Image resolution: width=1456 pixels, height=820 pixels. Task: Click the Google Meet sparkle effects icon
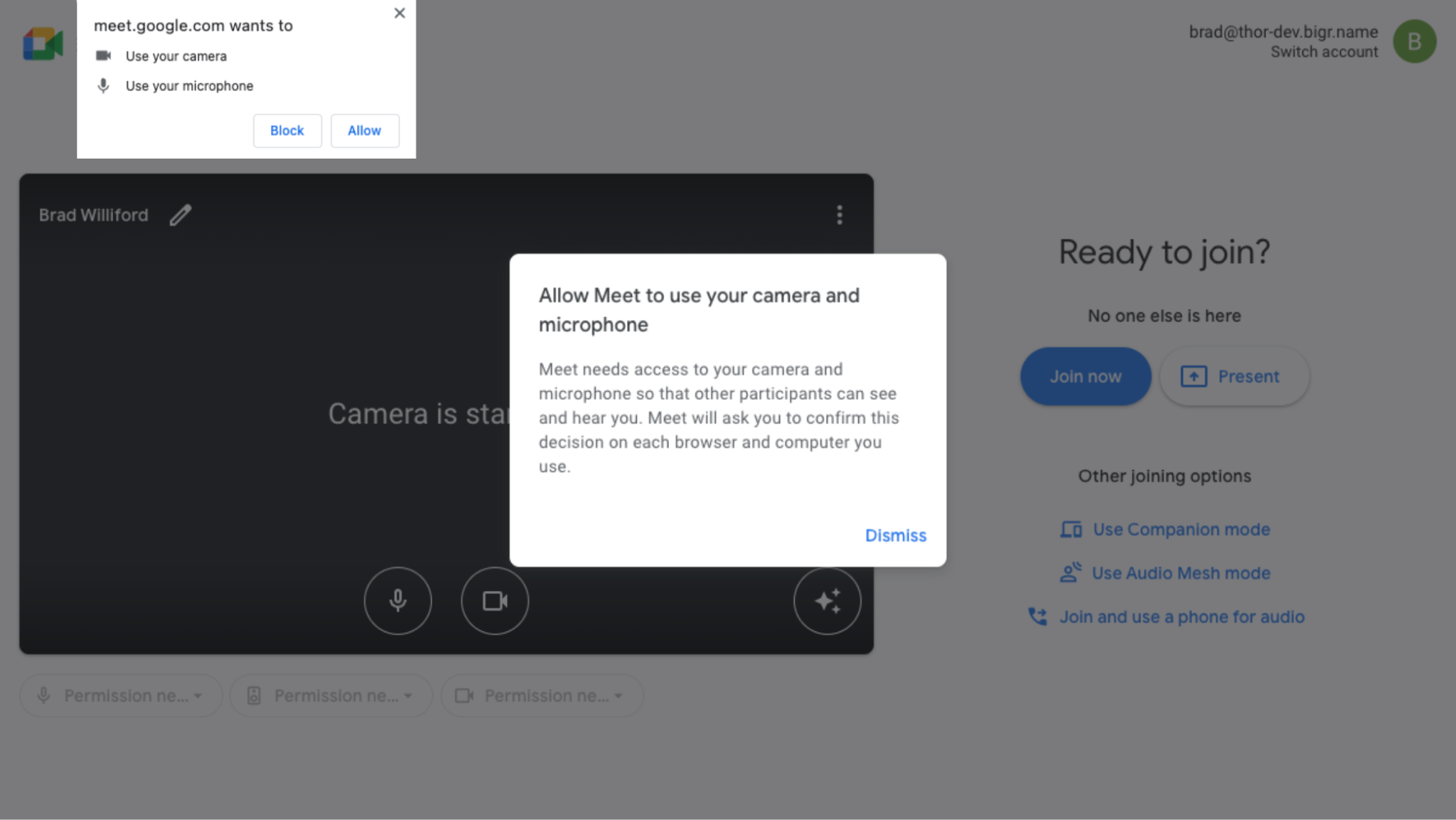tap(827, 601)
